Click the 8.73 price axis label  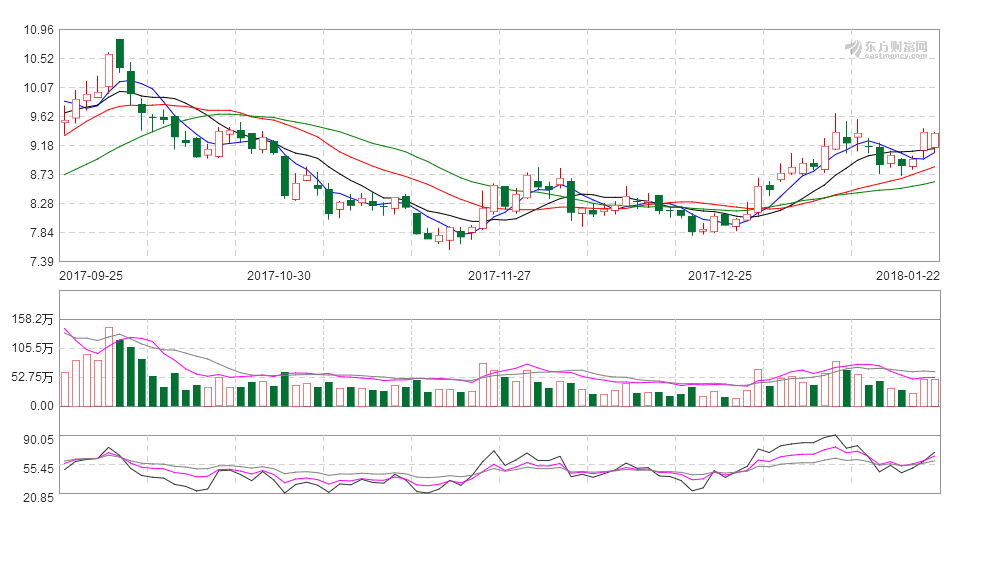coord(38,174)
